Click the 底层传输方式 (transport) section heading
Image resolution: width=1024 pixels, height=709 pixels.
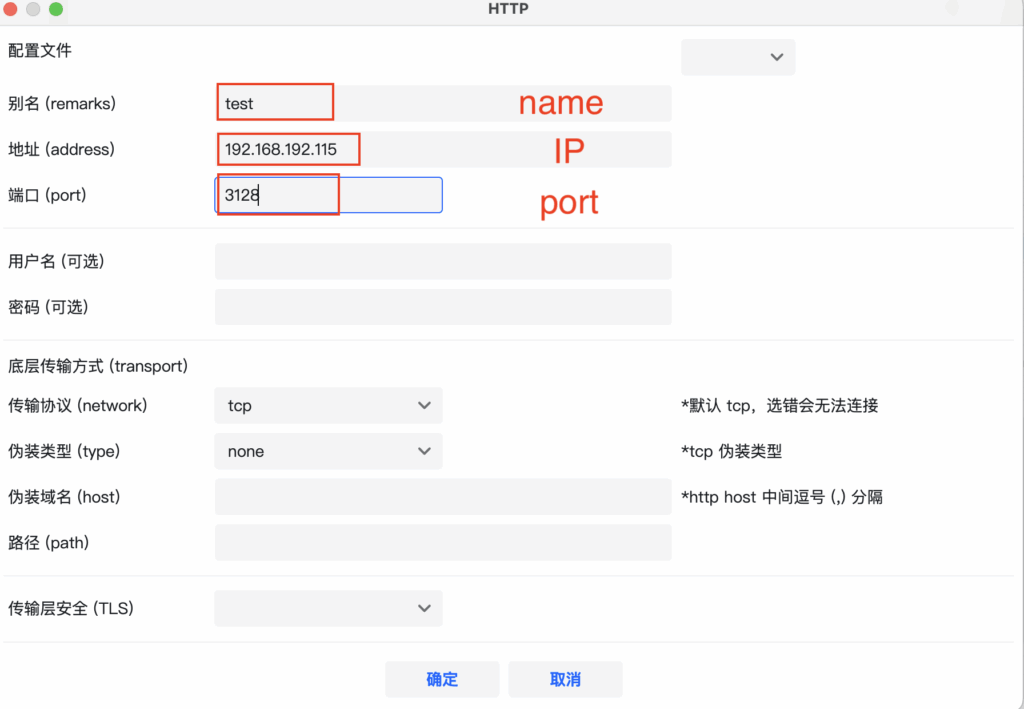98,366
